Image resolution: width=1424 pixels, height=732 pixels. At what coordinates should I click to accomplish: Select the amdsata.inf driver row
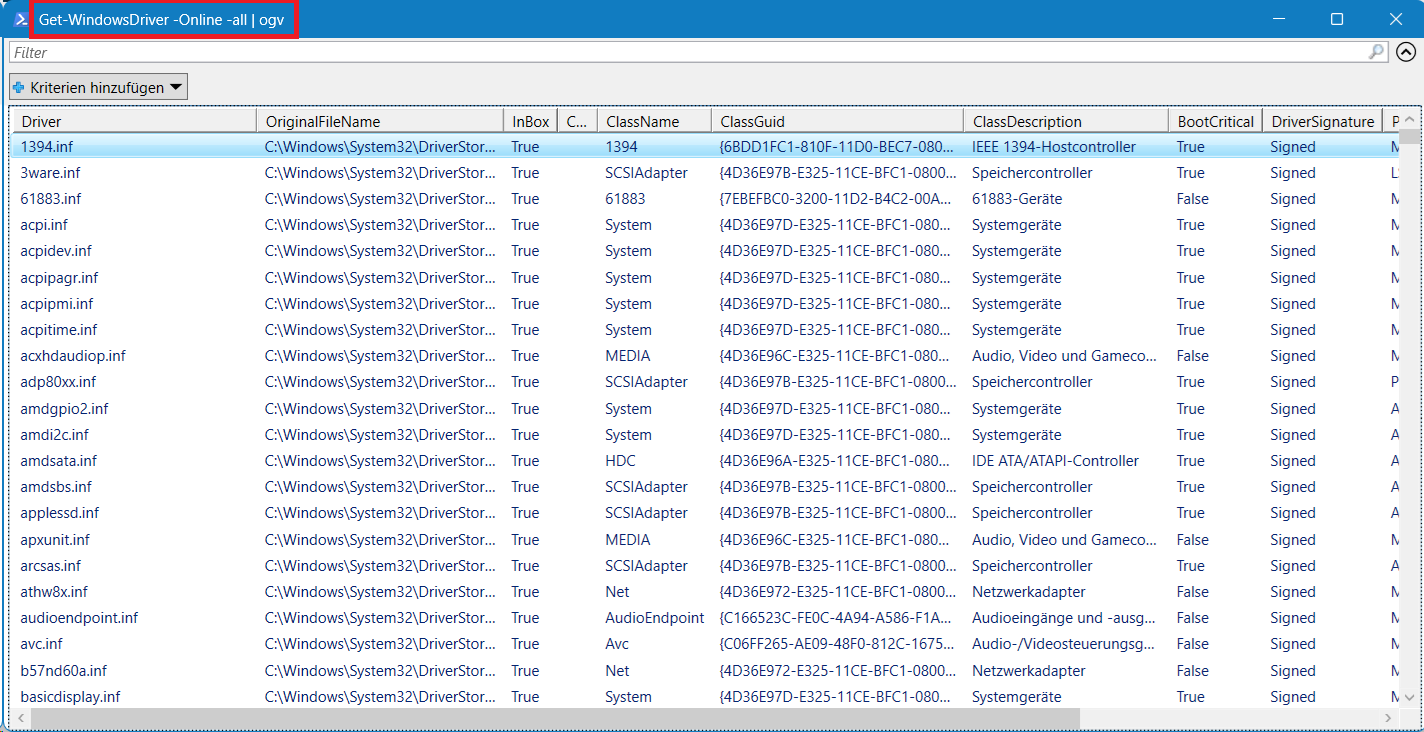[x=704, y=461]
